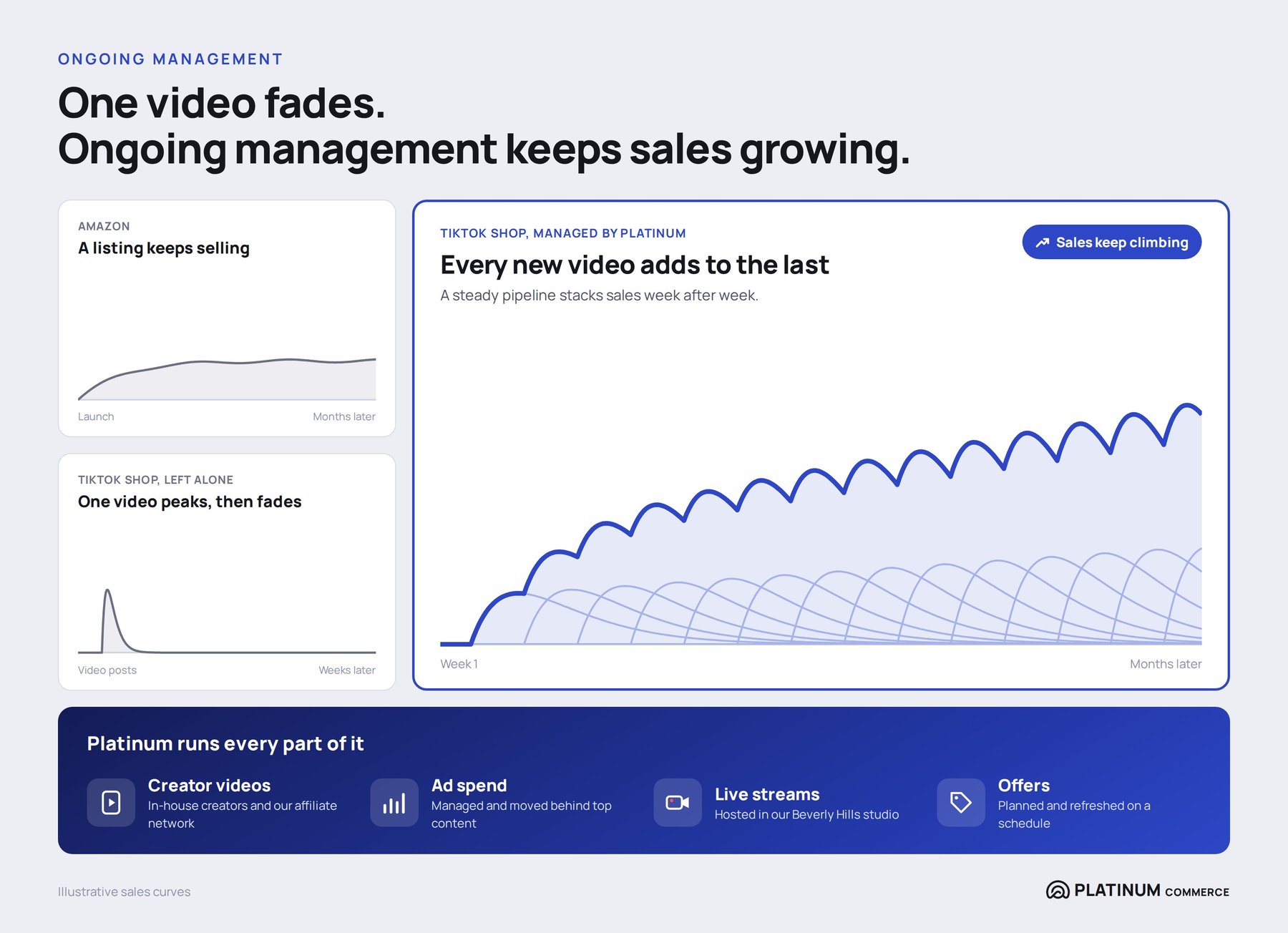Viewport: 1288px width, 933px height.
Task: Click the trending arrow in Sales keep climbing
Action: click(x=1043, y=243)
